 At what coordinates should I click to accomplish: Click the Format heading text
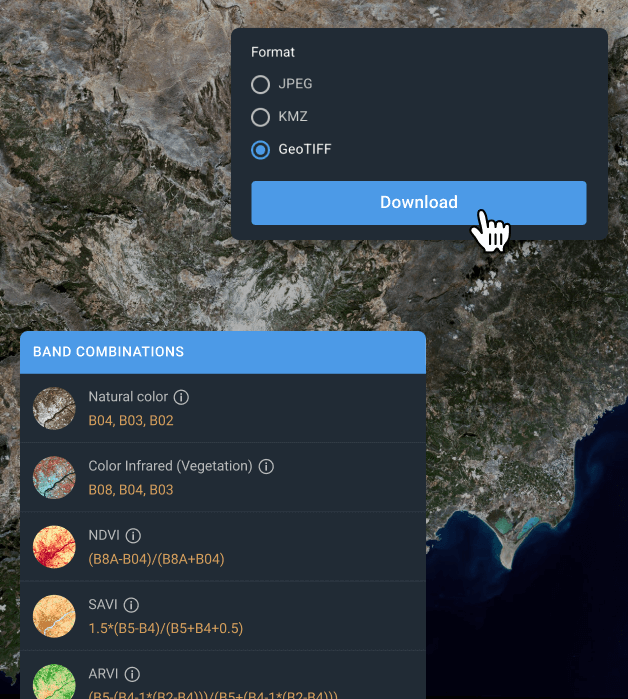point(273,52)
